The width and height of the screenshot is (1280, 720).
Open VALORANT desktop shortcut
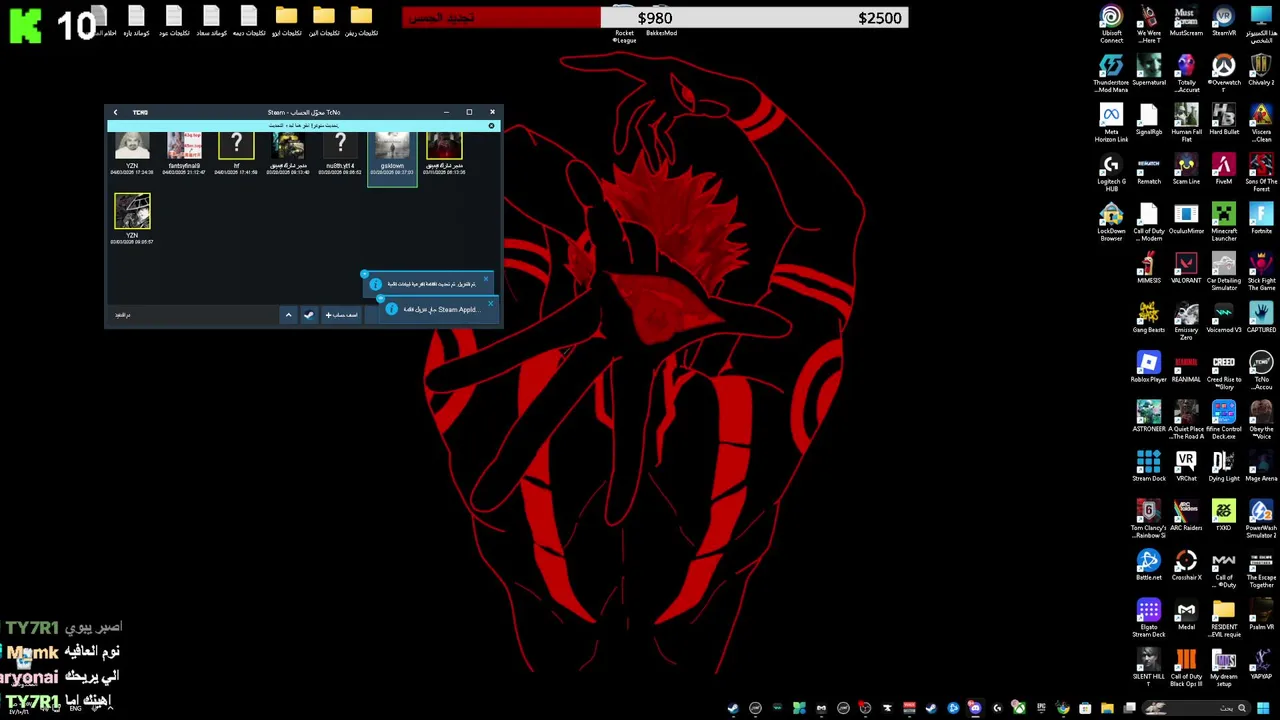tap(1186, 269)
